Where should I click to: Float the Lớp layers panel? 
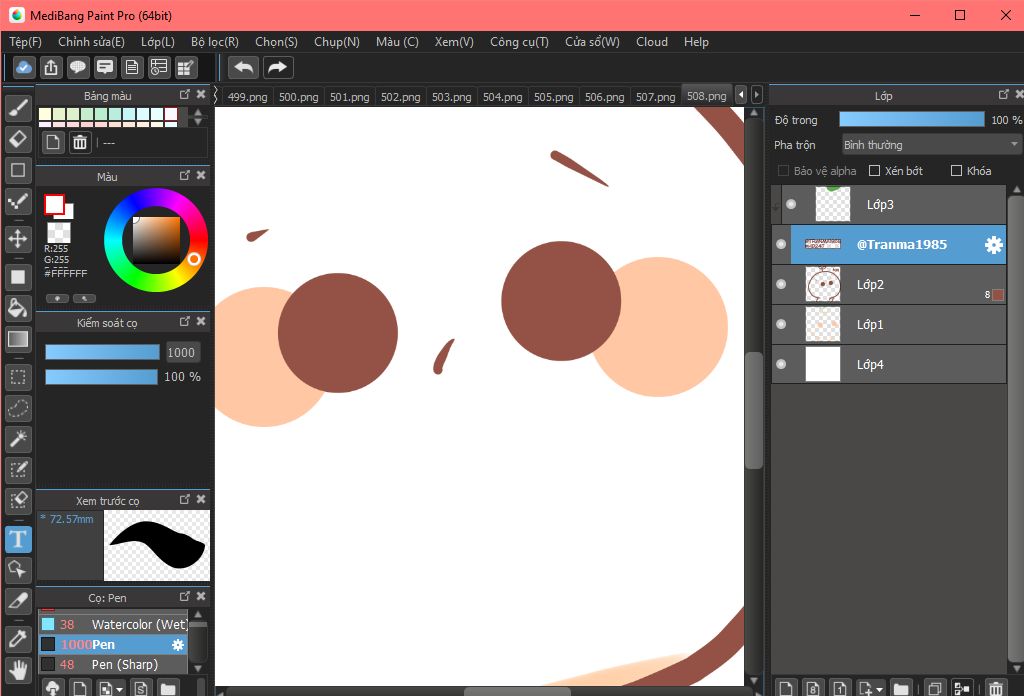(x=1004, y=95)
